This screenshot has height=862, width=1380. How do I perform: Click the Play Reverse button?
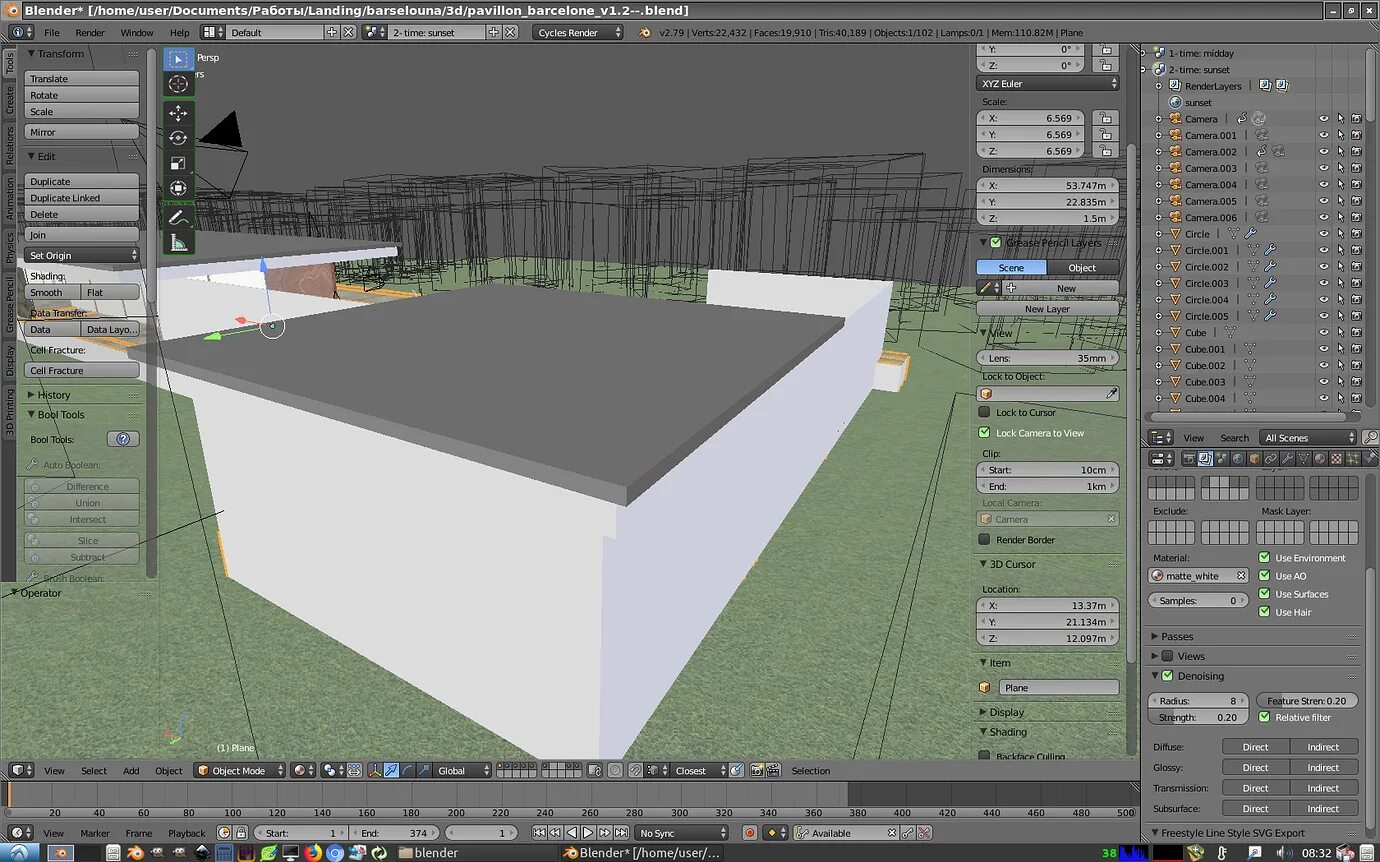pos(572,833)
